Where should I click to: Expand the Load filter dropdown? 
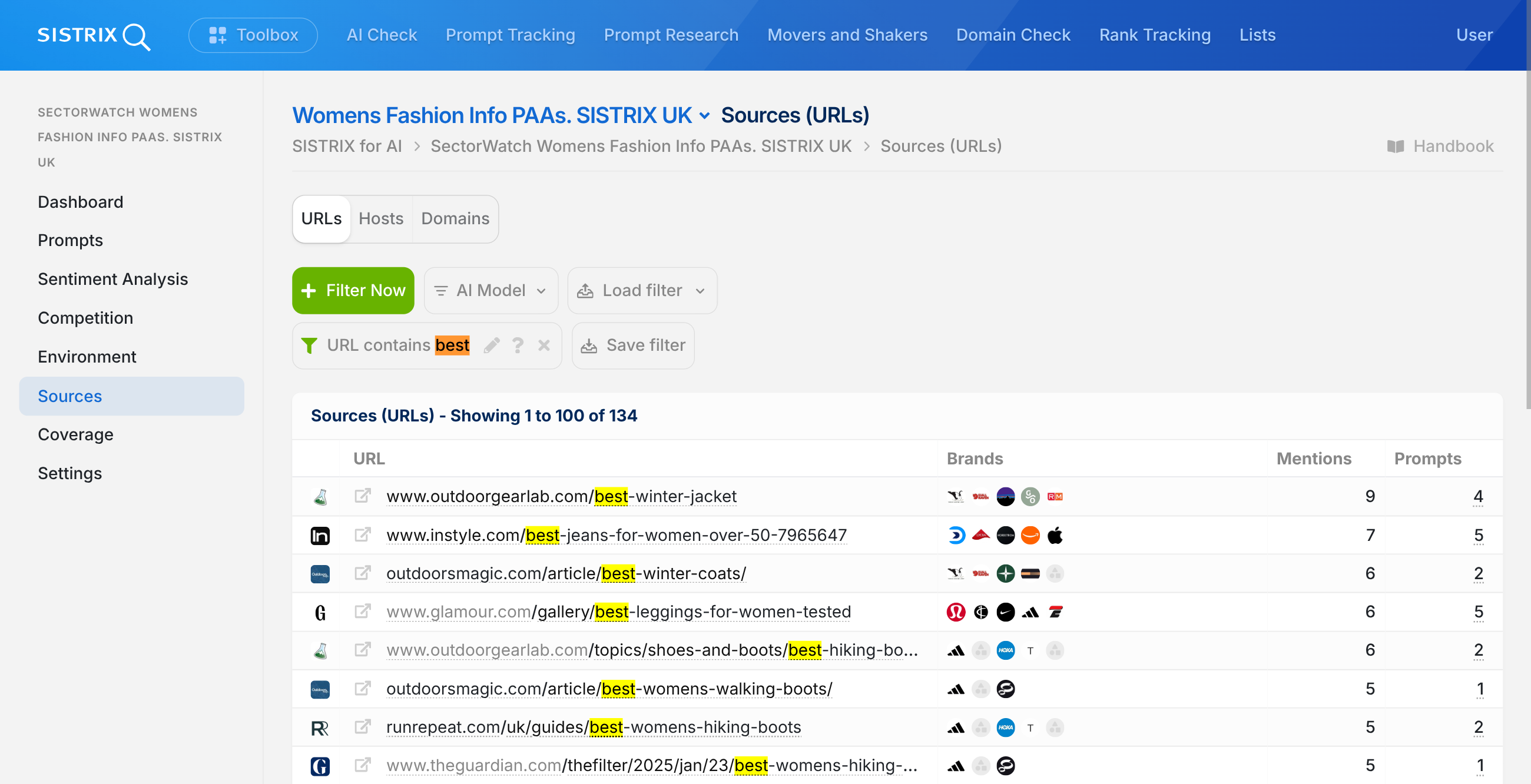pos(642,290)
